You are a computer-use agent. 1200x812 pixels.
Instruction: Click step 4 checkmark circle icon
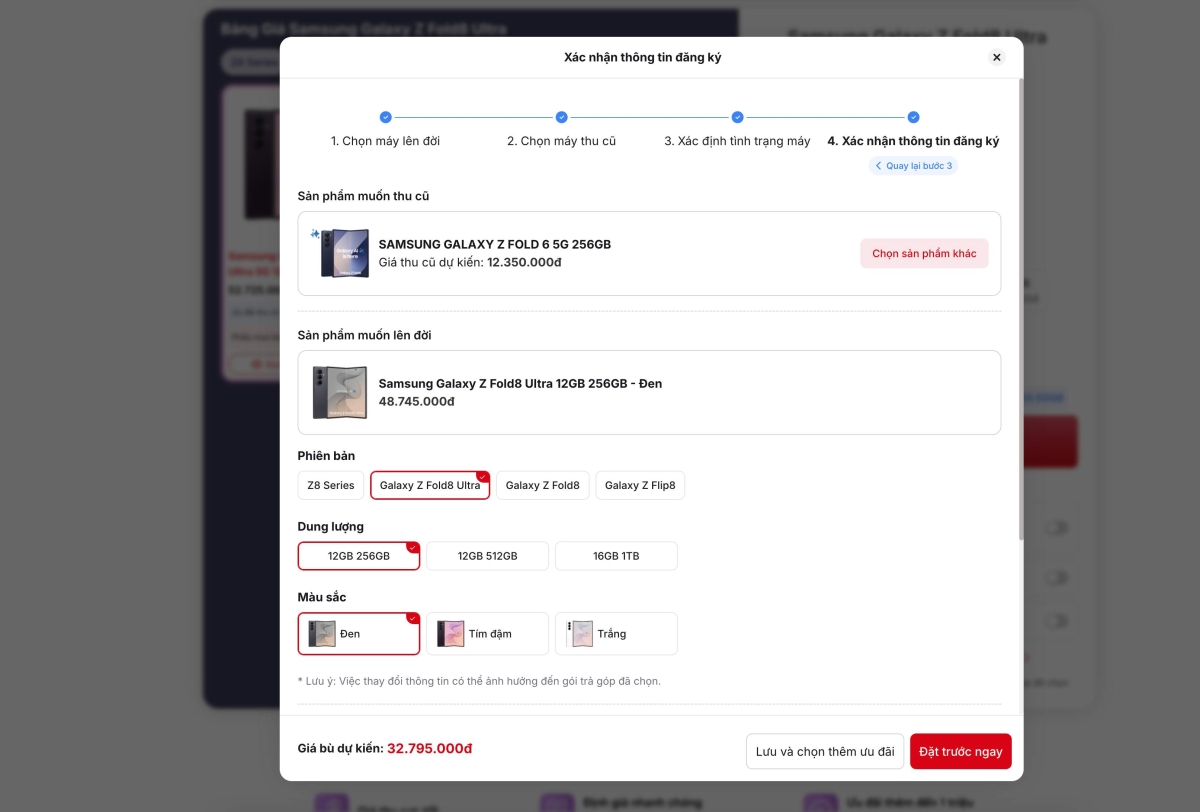click(x=913, y=117)
